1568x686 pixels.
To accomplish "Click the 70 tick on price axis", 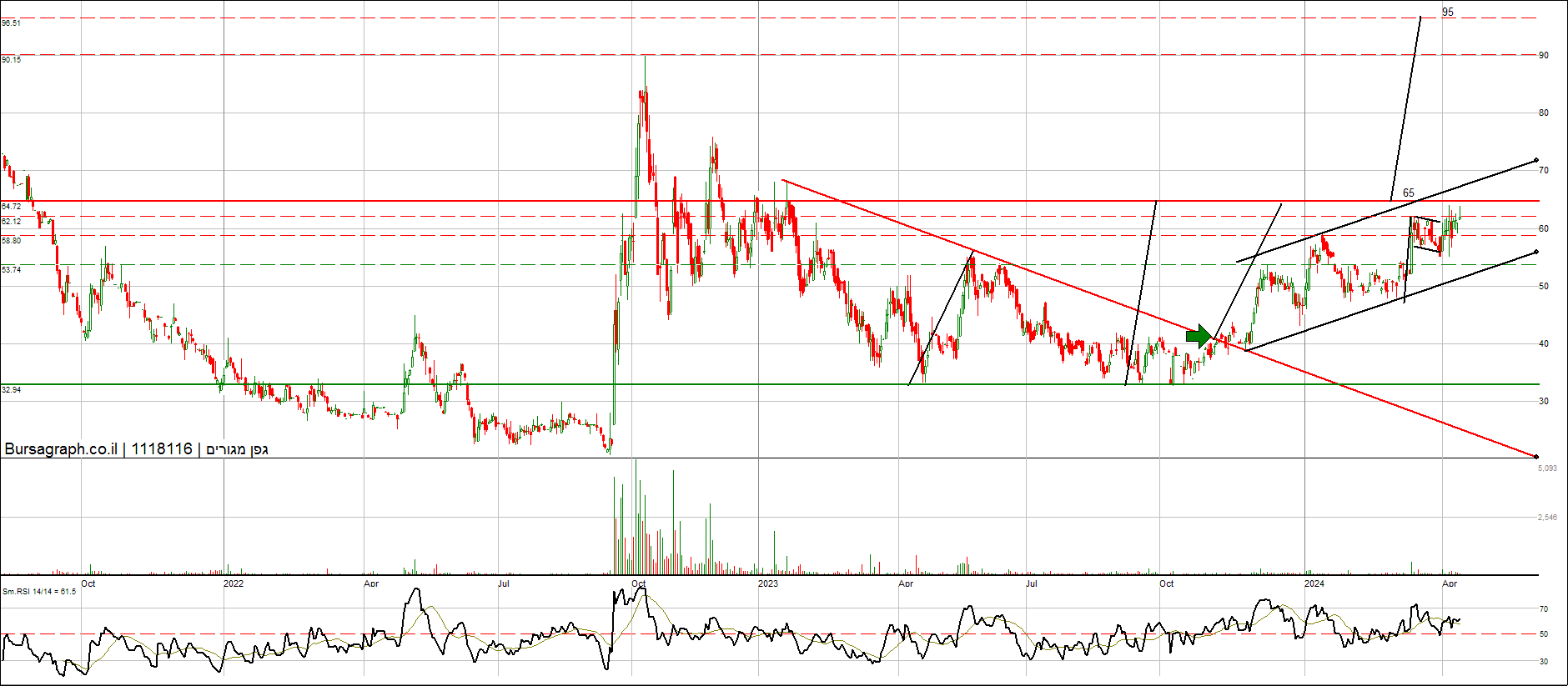I will click(1544, 170).
